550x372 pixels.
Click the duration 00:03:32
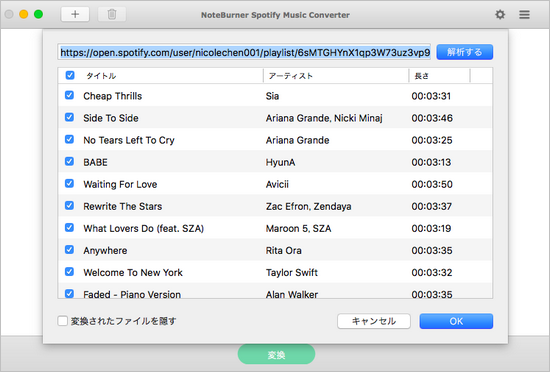point(432,273)
